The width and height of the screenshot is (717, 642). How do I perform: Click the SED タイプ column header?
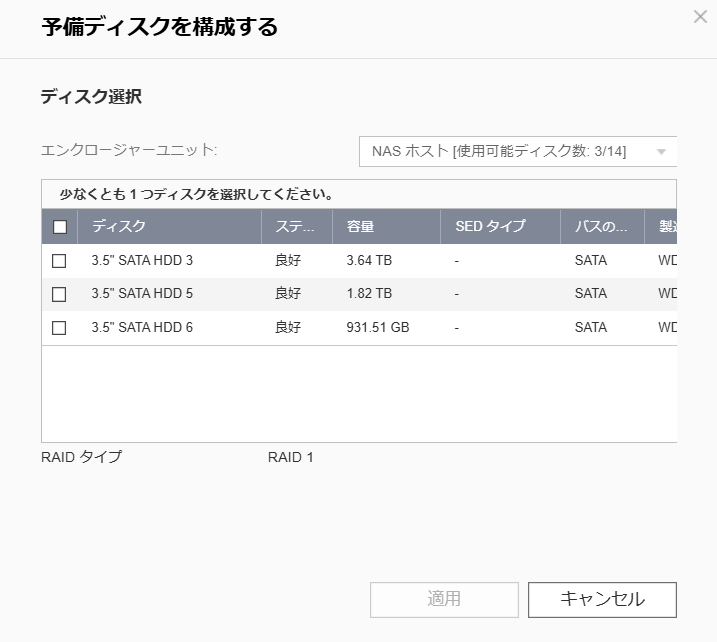[490, 227]
